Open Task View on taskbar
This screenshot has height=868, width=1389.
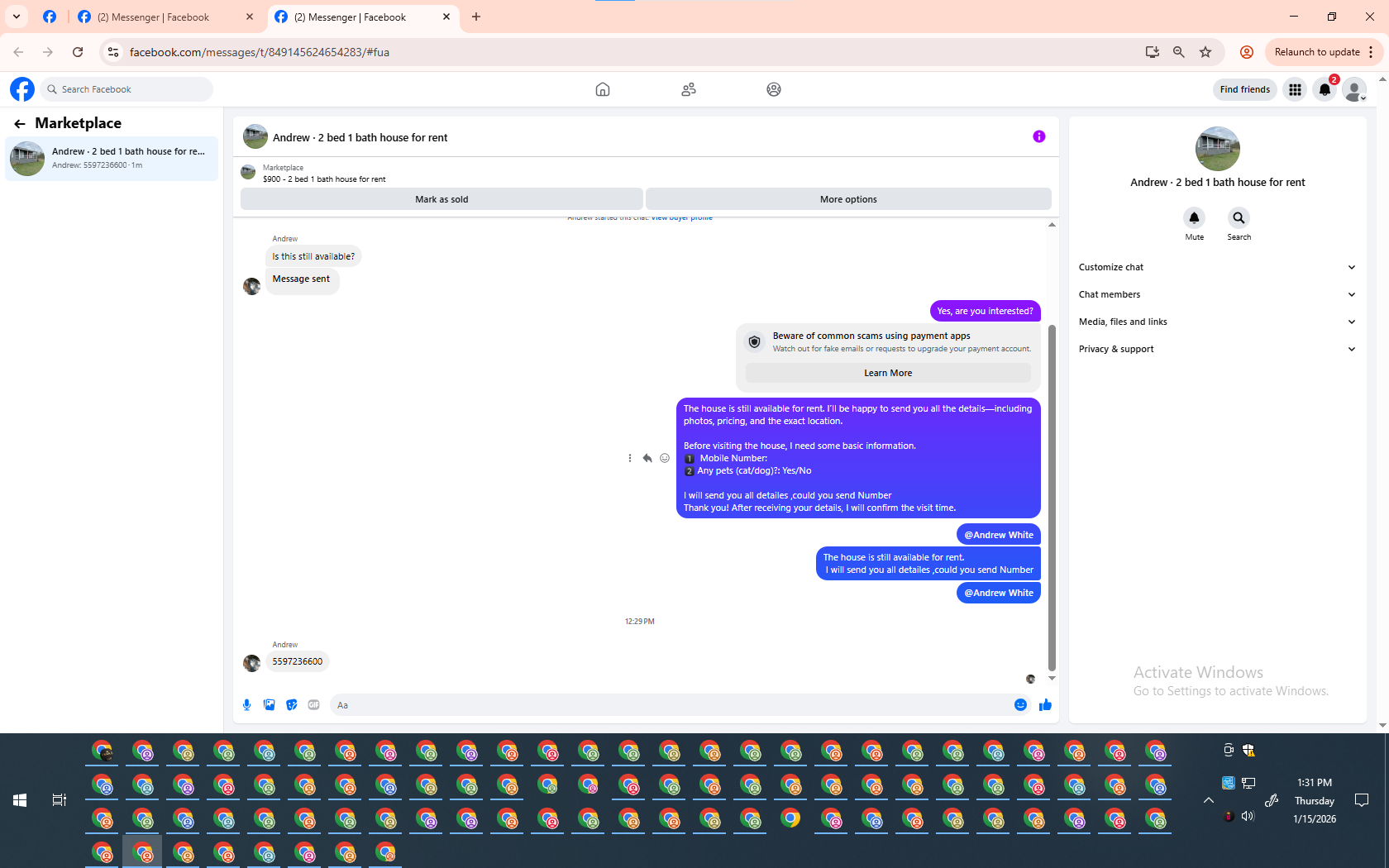pos(60,800)
